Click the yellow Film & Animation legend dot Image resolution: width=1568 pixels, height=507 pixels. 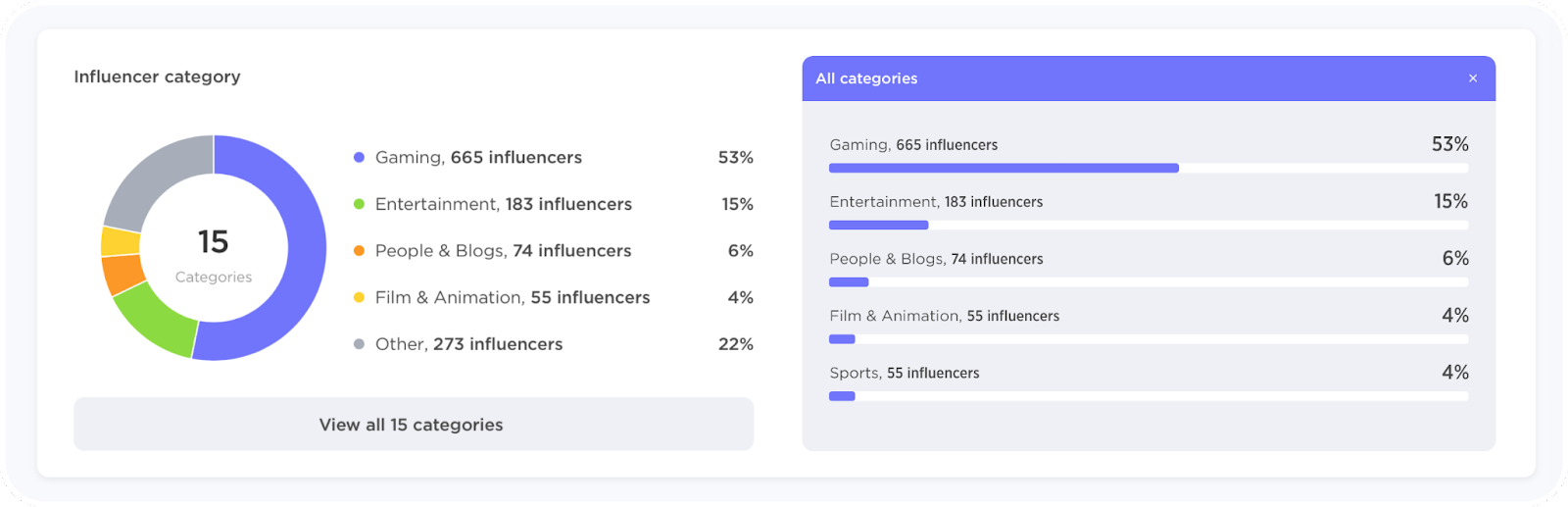359,297
